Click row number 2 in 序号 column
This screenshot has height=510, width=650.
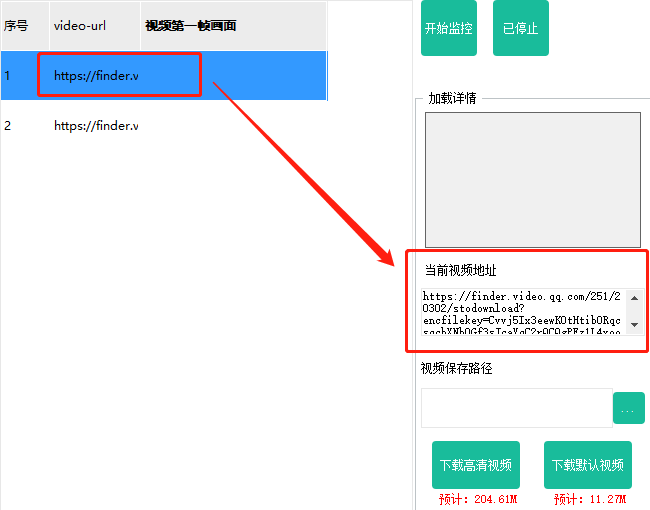coord(22,126)
